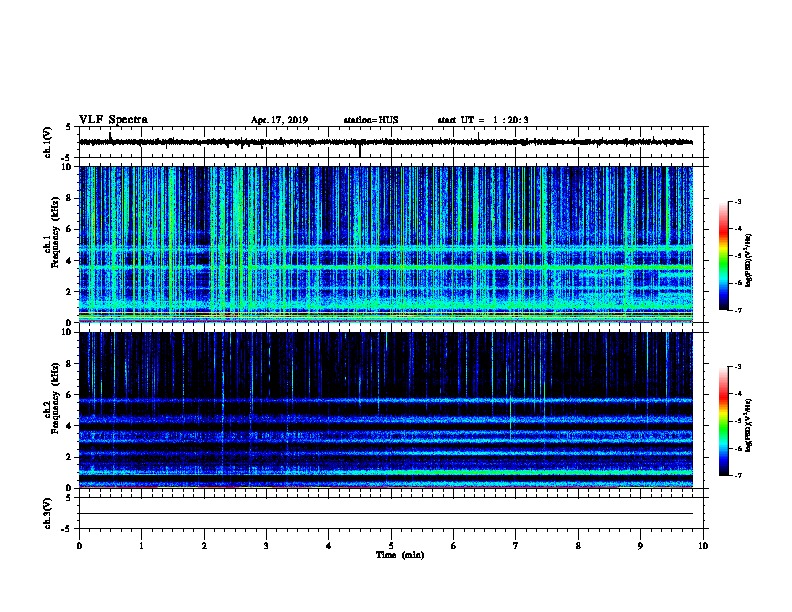Click the "-3" label on ch.2 colorbar
This screenshot has width=792, height=612.
(x=738, y=367)
